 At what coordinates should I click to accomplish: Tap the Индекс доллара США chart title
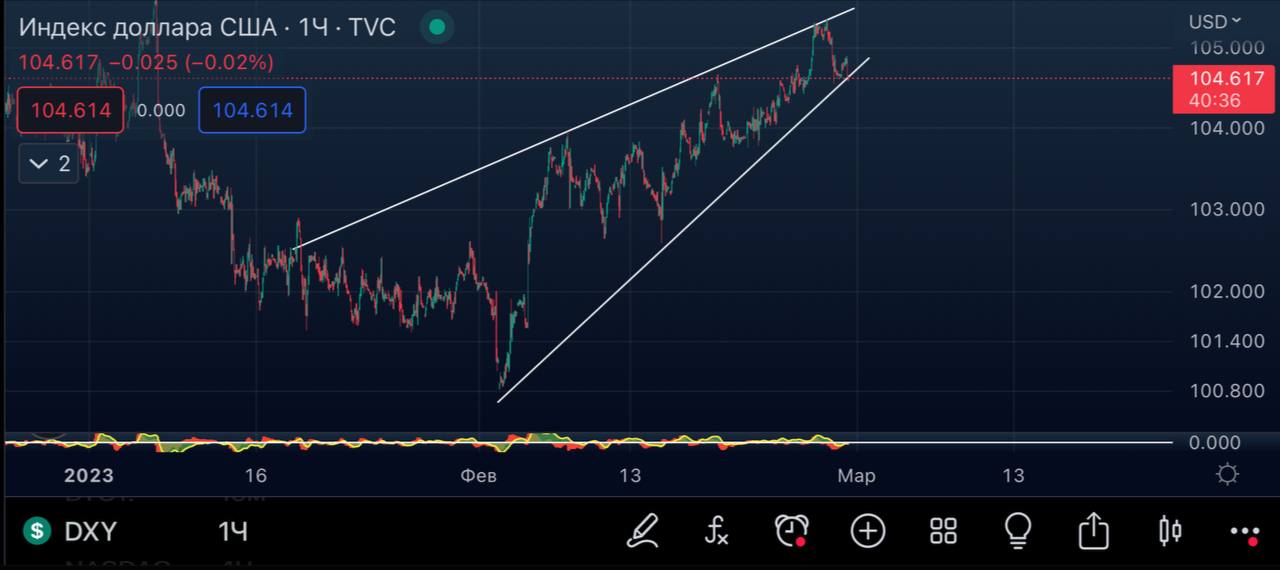206,27
